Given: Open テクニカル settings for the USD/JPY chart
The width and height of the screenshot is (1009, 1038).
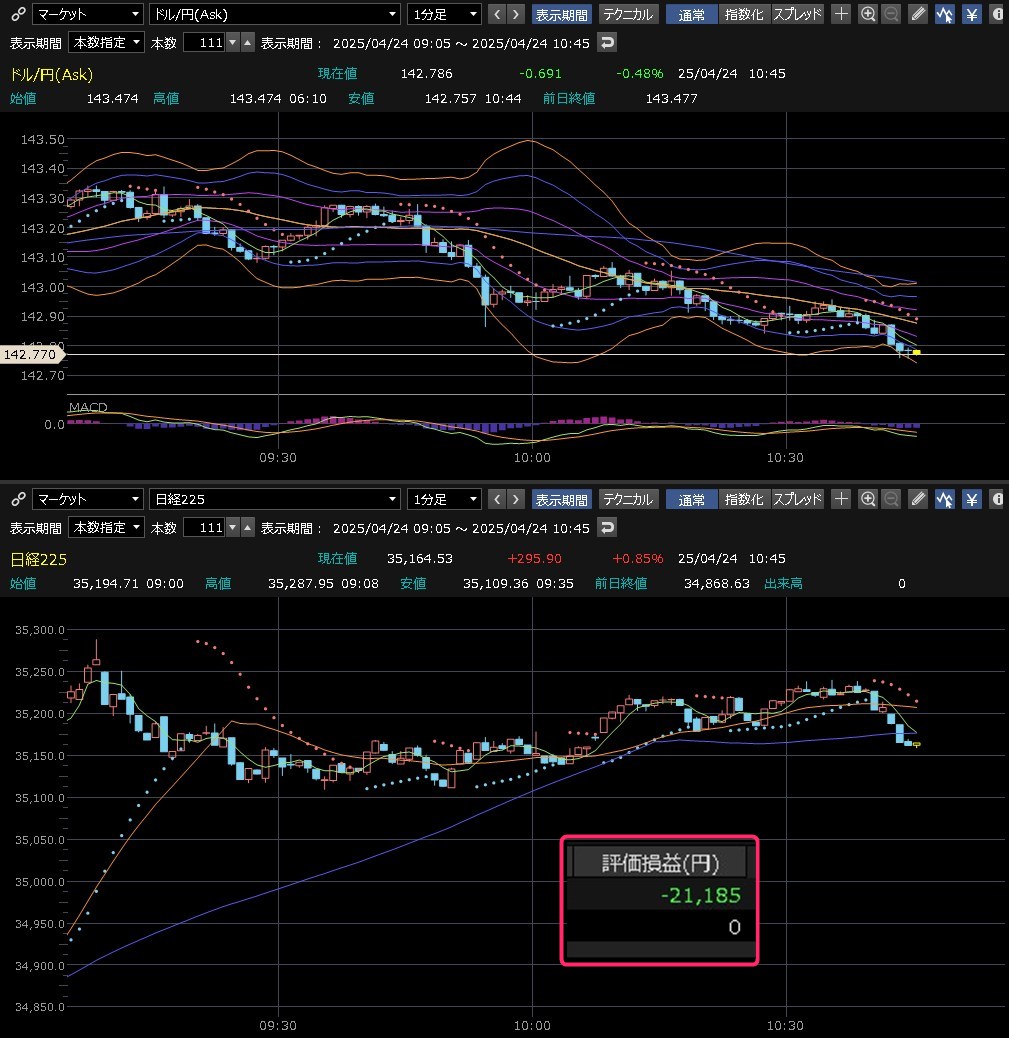Looking at the screenshot, I should click(628, 14).
